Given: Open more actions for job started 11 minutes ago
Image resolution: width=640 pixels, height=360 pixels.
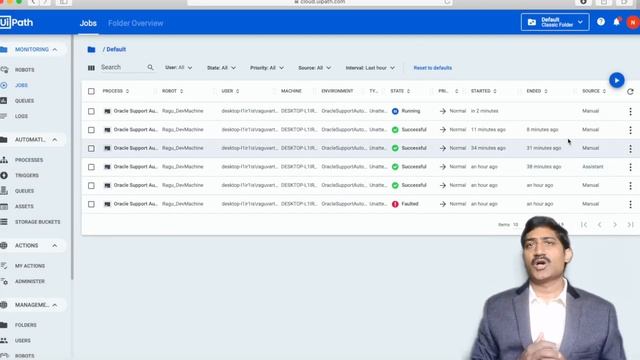Looking at the screenshot, I should coord(630,130).
